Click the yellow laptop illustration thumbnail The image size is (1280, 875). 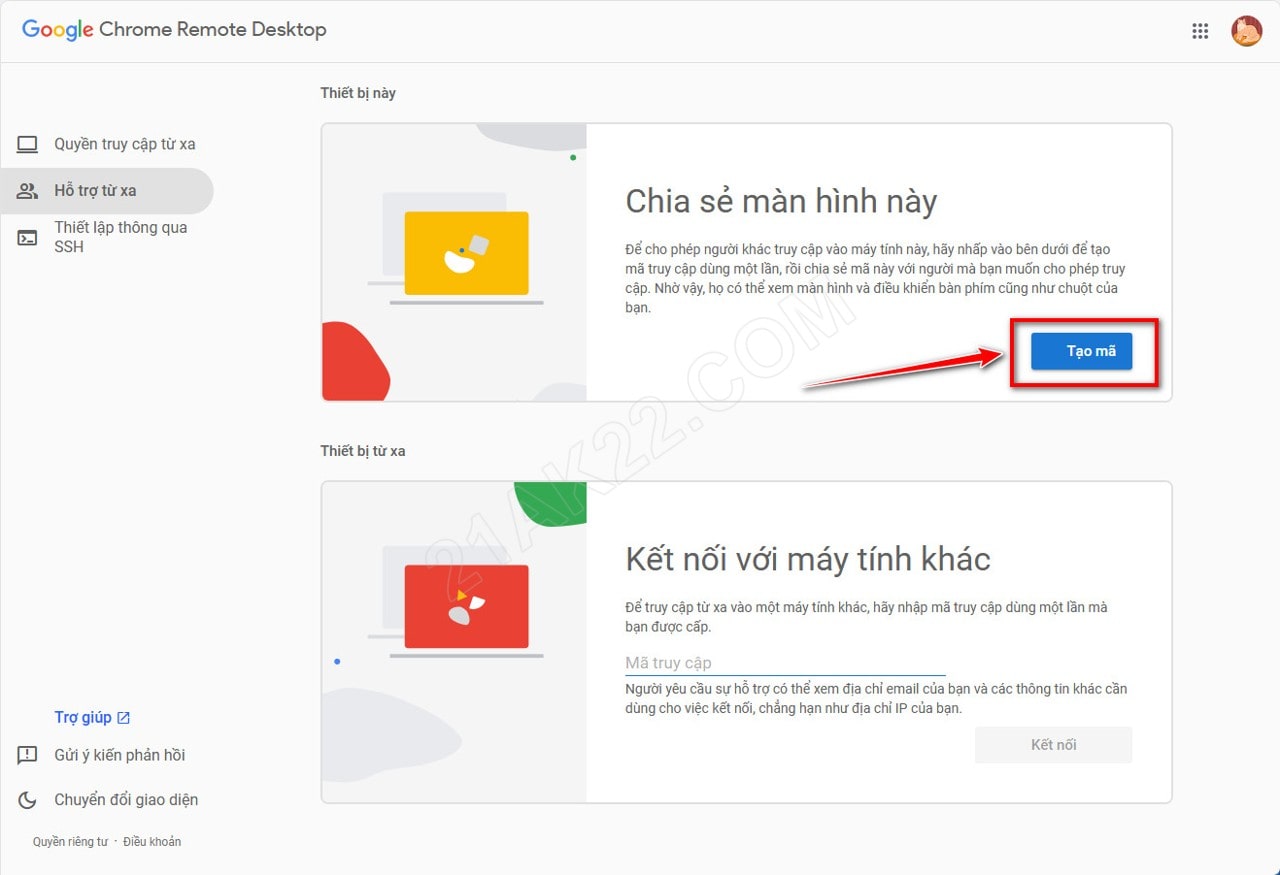(466, 253)
